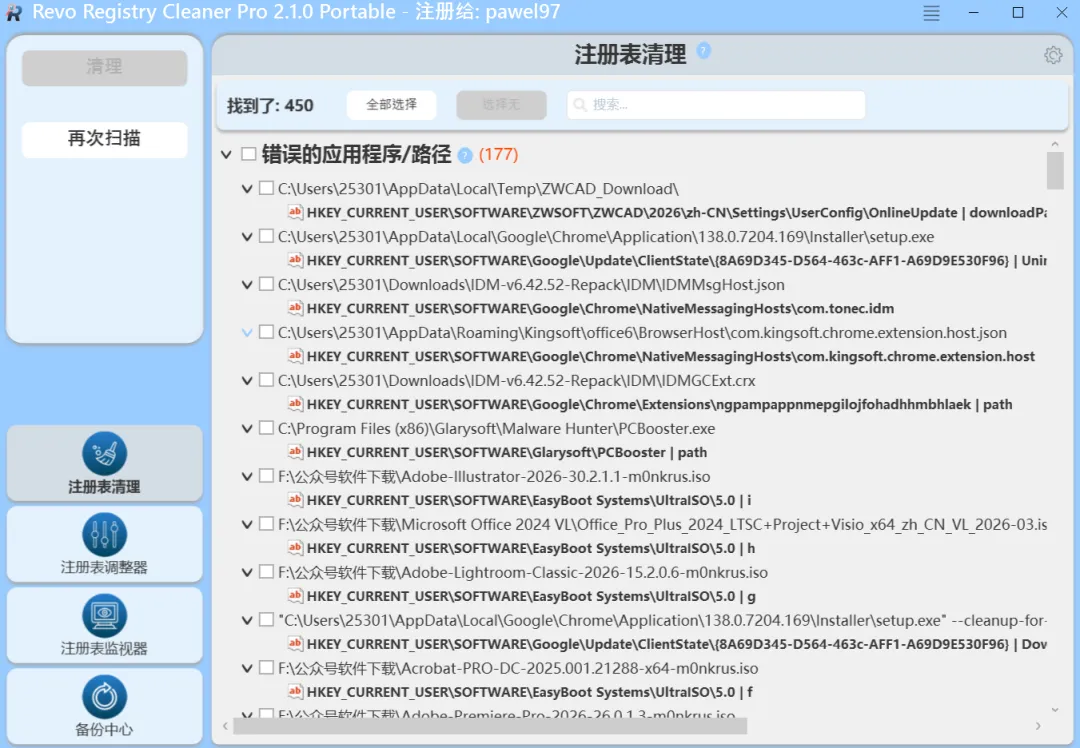This screenshot has width=1080, height=748.
Task: Collapse the Acrobat-PRO-DC-2025 iso node
Action: (247, 668)
